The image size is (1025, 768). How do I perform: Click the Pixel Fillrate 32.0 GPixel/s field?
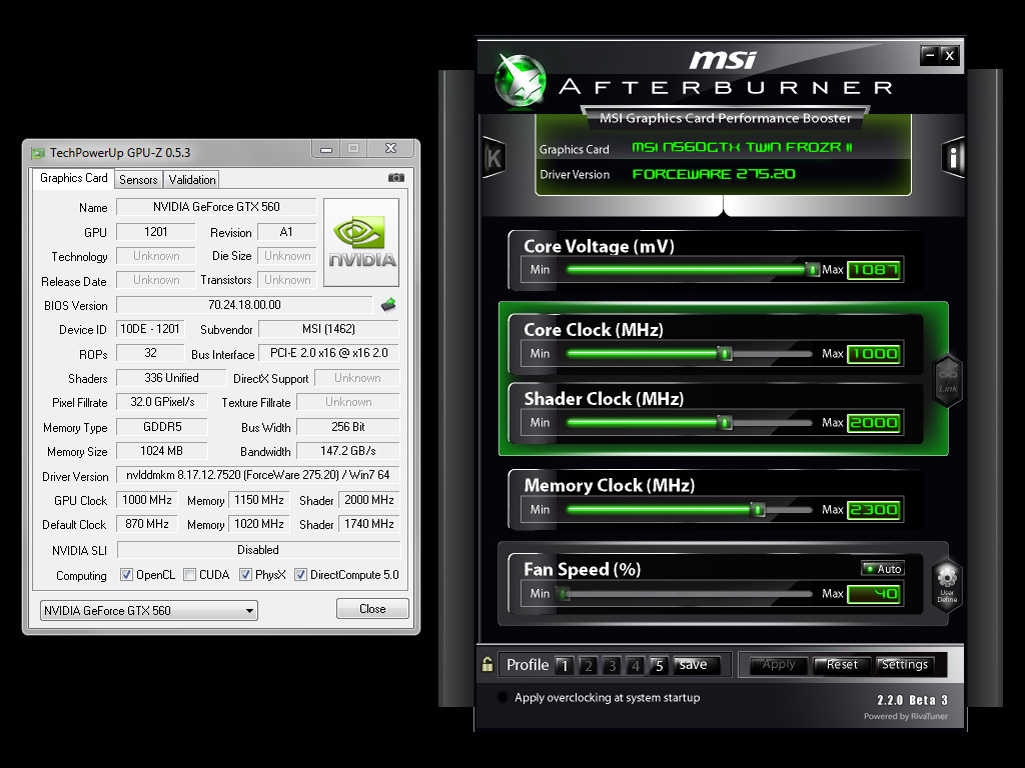click(x=162, y=402)
